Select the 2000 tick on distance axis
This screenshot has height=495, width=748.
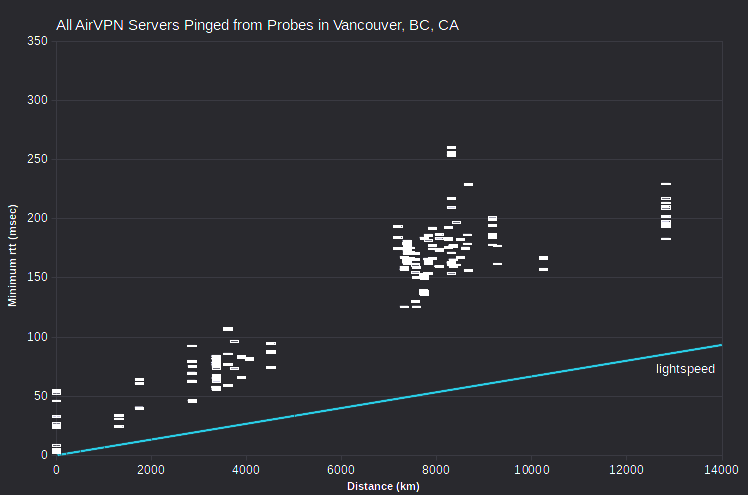[151, 470]
